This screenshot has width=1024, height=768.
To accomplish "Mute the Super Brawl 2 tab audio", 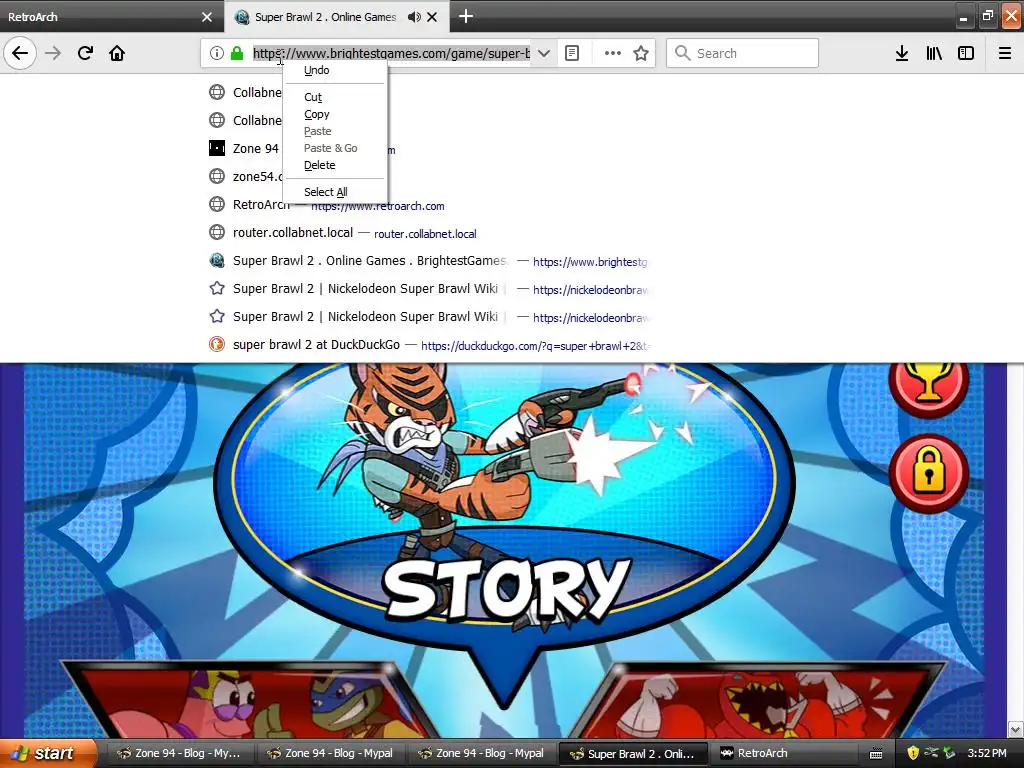I will (414, 17).
